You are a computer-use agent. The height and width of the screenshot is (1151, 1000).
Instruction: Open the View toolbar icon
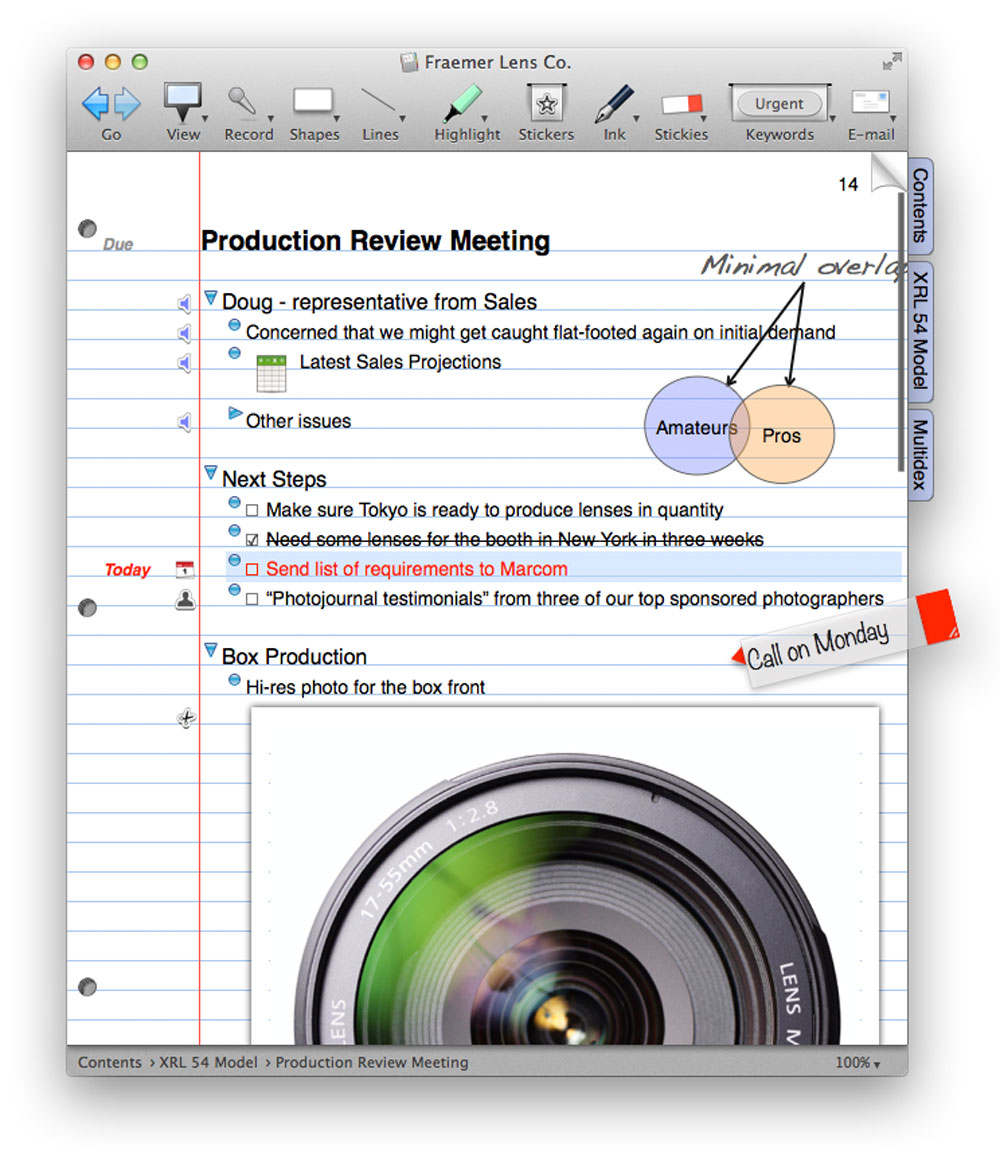click(181, 102)
